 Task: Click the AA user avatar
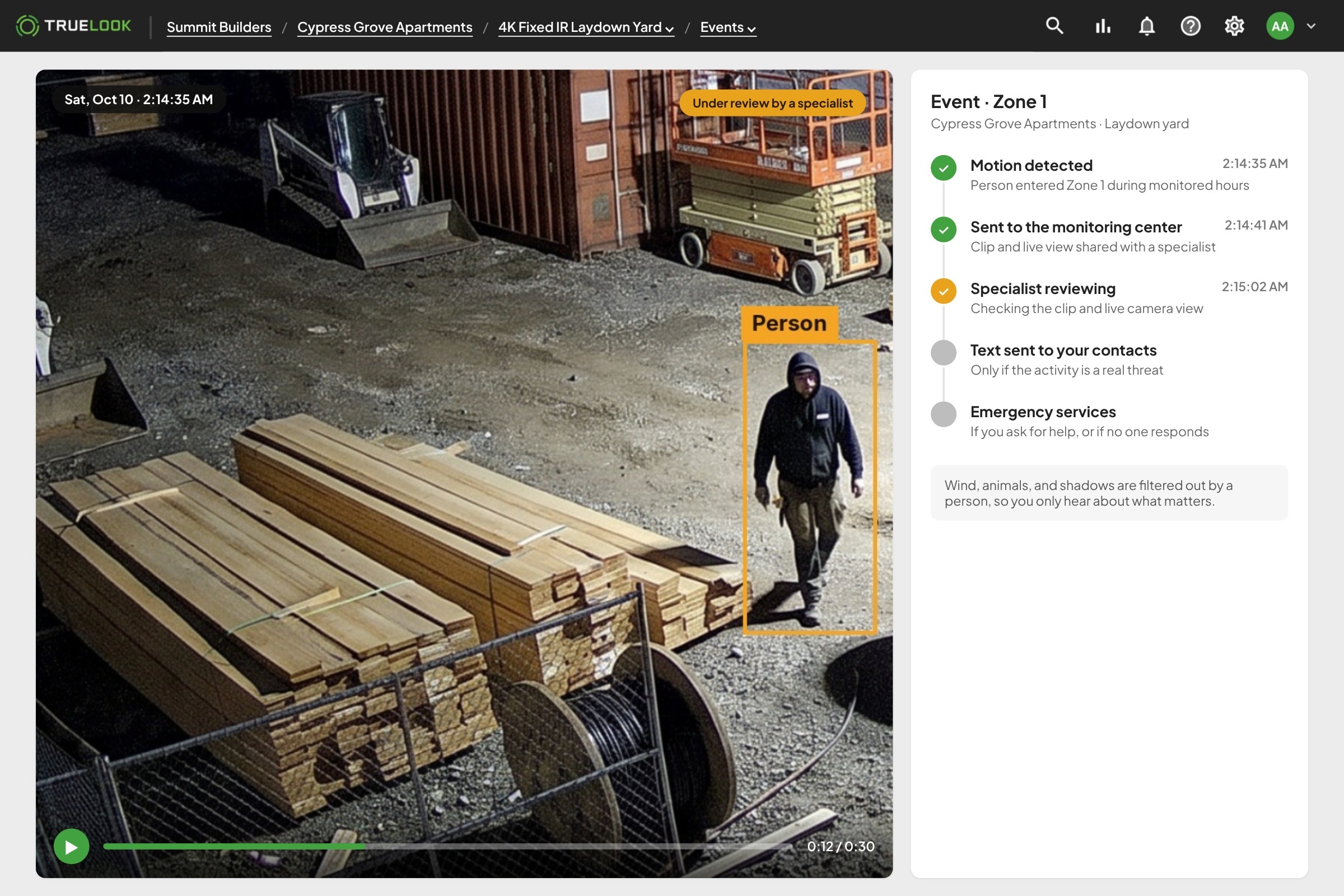tap(1280, 26)
